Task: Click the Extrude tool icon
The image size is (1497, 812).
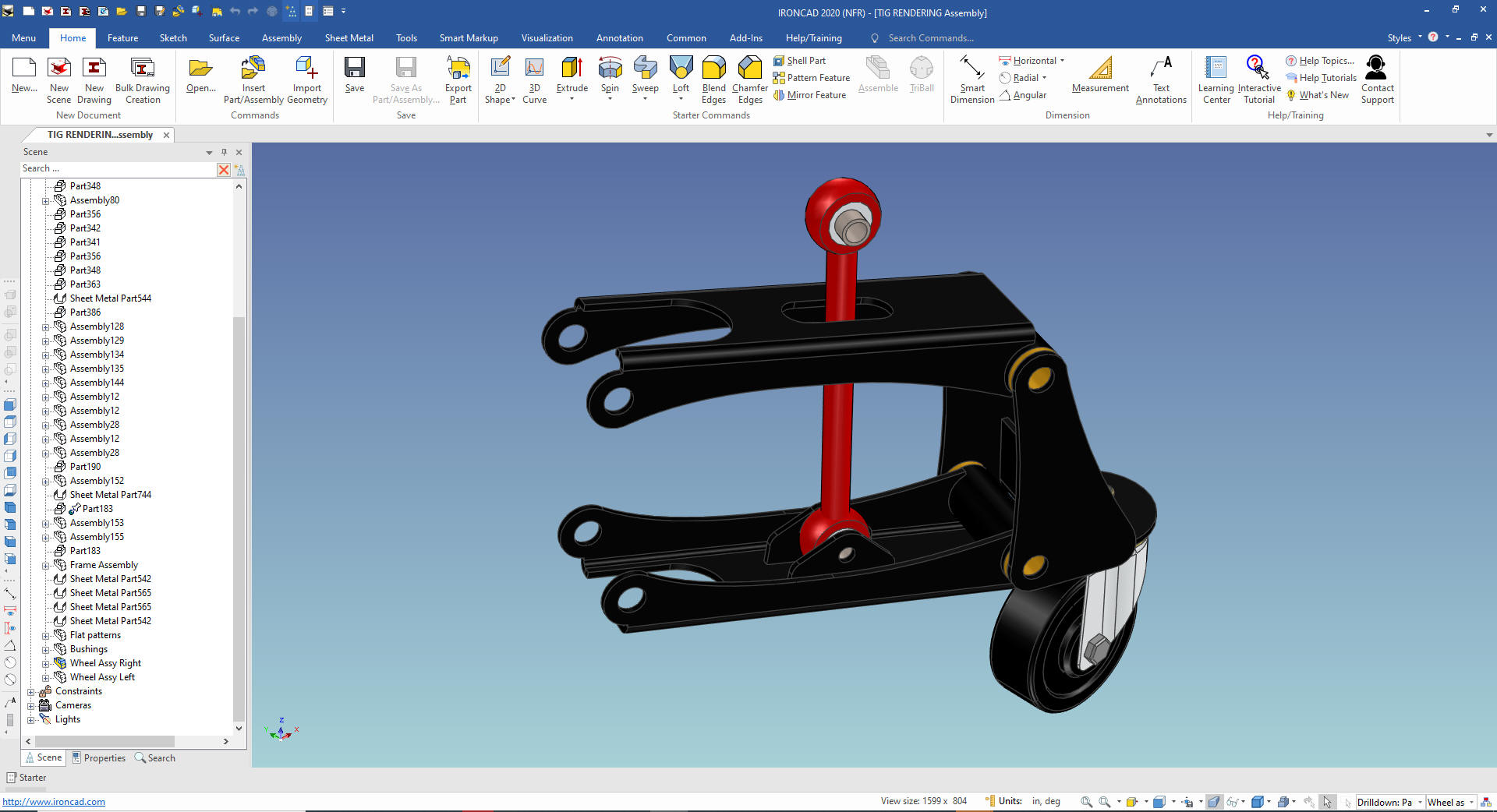Action: tap(572, 69)
